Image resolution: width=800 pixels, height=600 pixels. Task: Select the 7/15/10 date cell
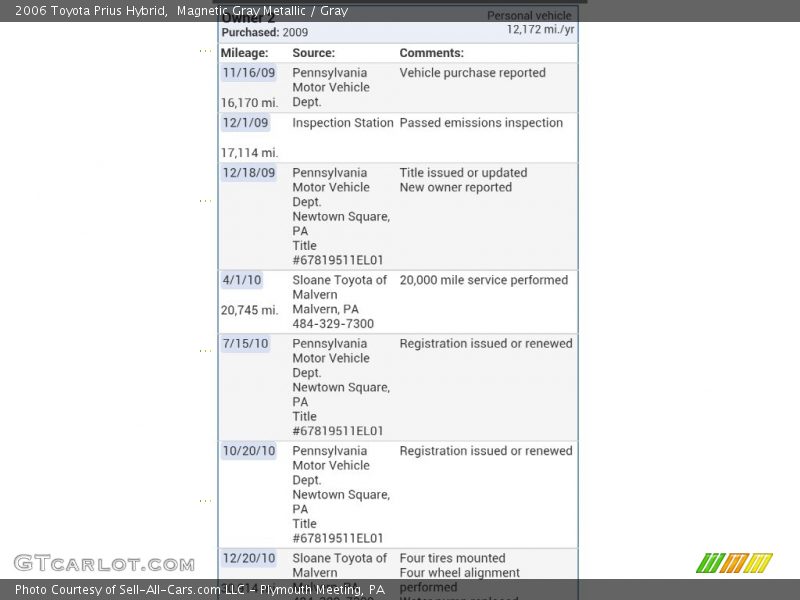pyautogui.click(x=245, y=343)
